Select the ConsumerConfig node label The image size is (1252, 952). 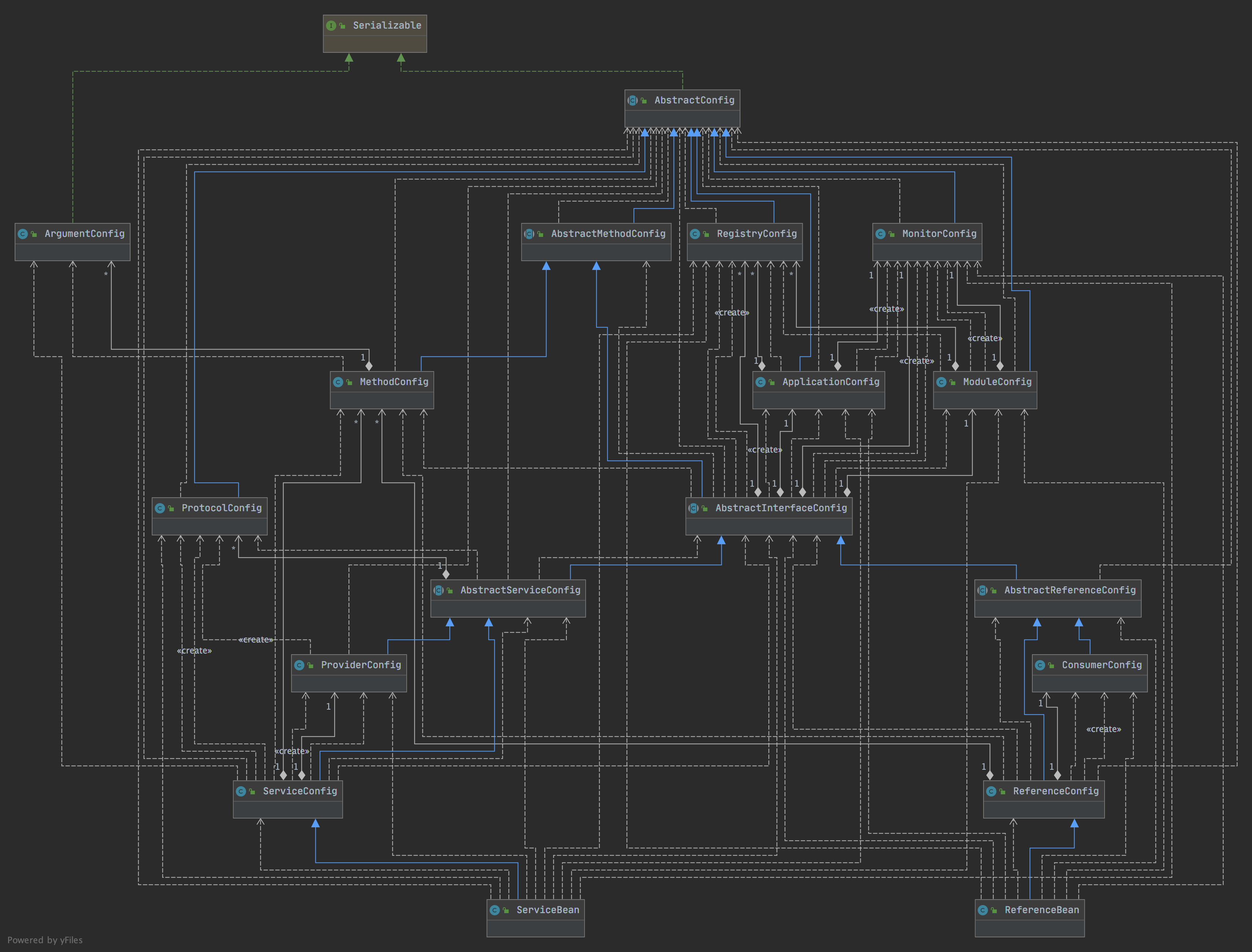[1102, 665]
